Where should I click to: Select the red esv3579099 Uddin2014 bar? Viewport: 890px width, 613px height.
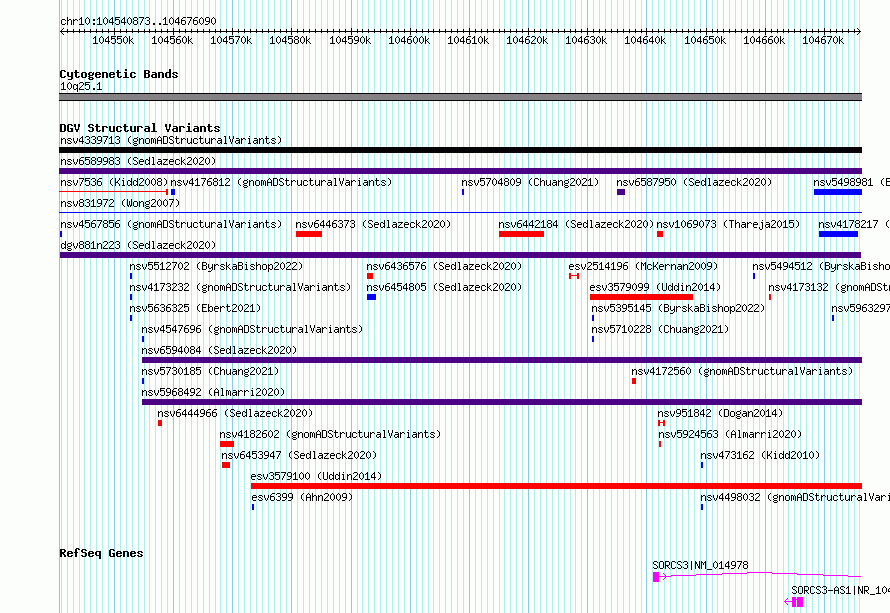point(641,297)
